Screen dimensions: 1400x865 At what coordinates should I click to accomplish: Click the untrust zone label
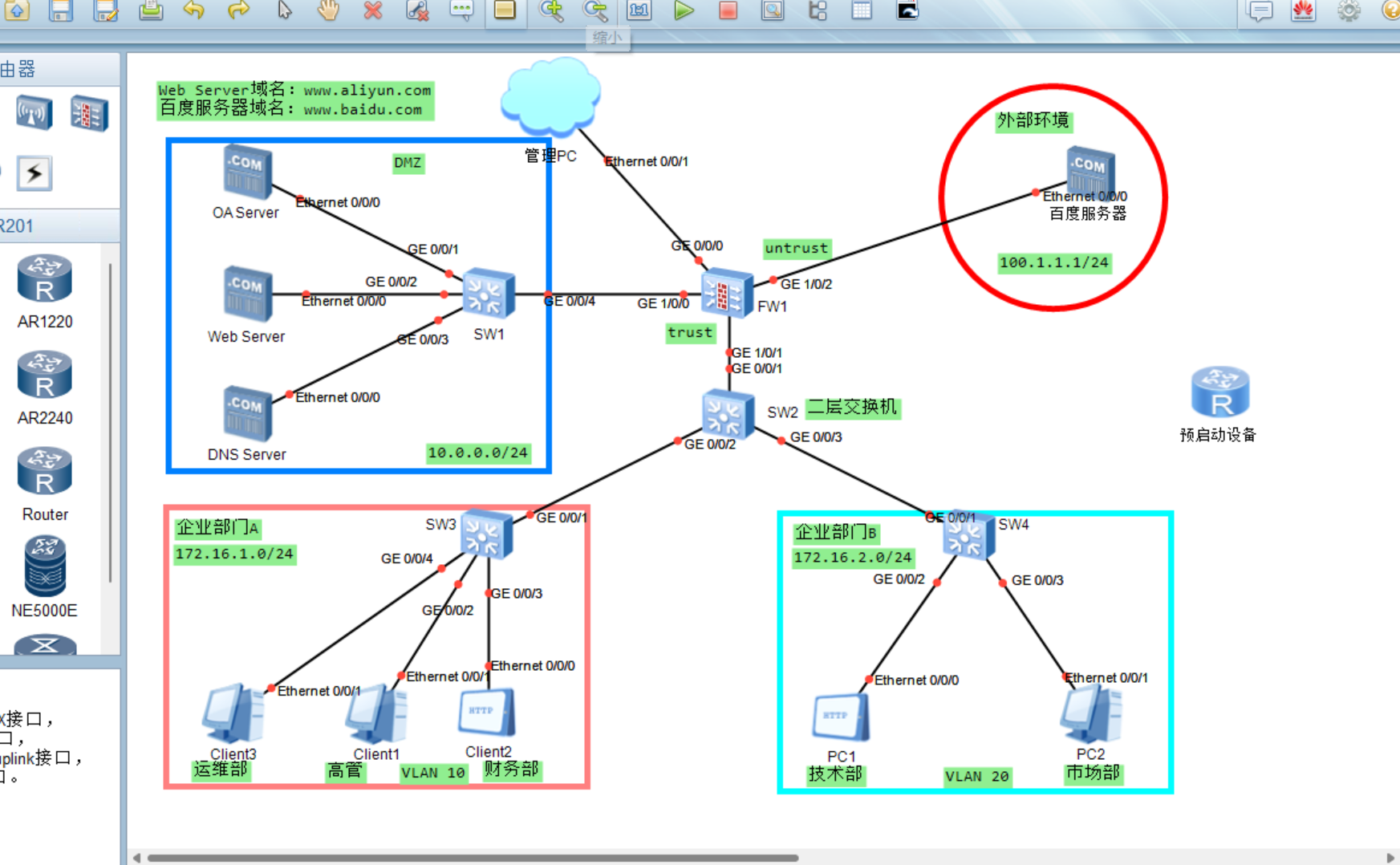(796, 248)
